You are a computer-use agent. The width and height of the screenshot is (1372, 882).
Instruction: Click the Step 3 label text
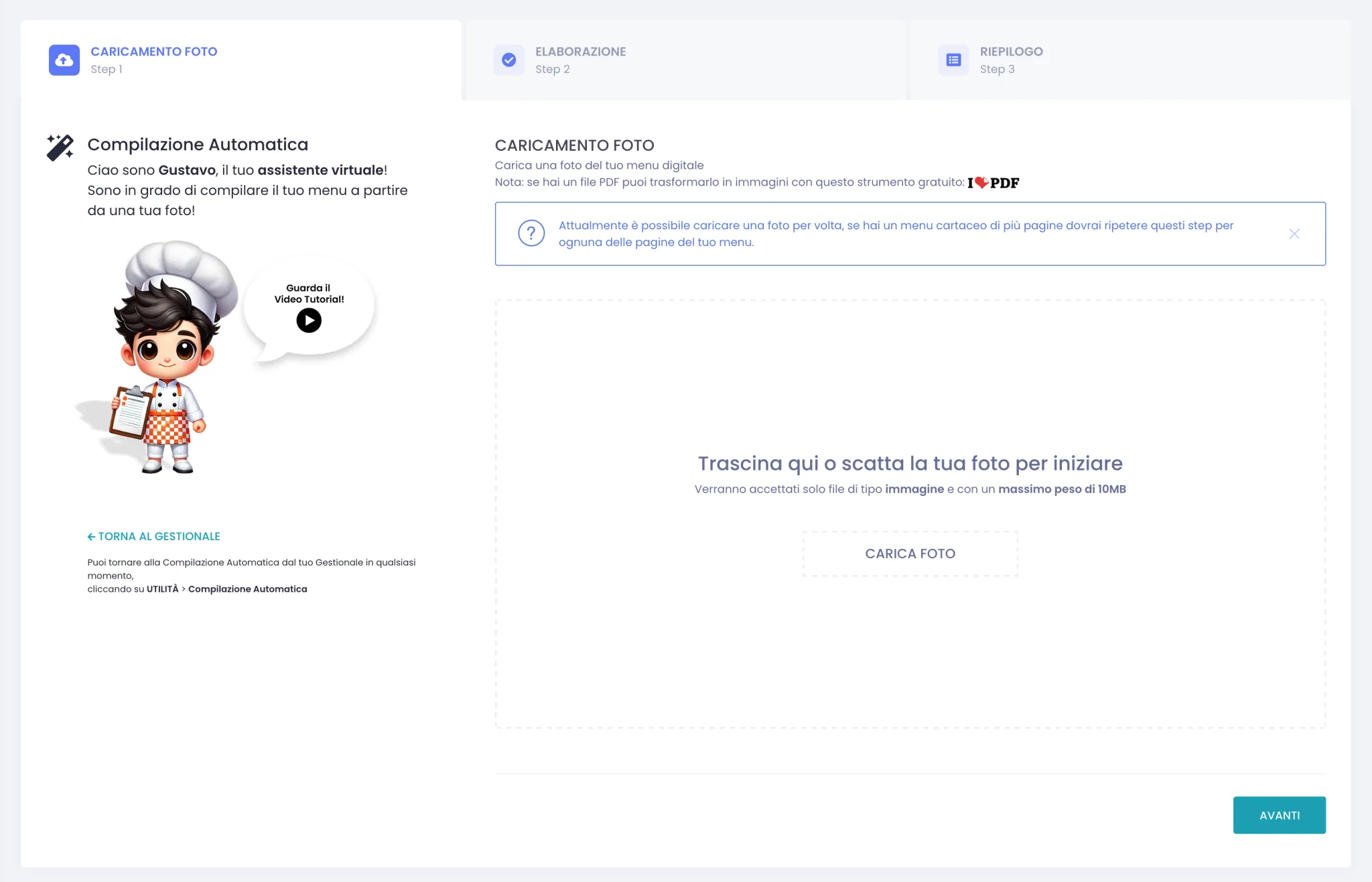pos(998,69)
